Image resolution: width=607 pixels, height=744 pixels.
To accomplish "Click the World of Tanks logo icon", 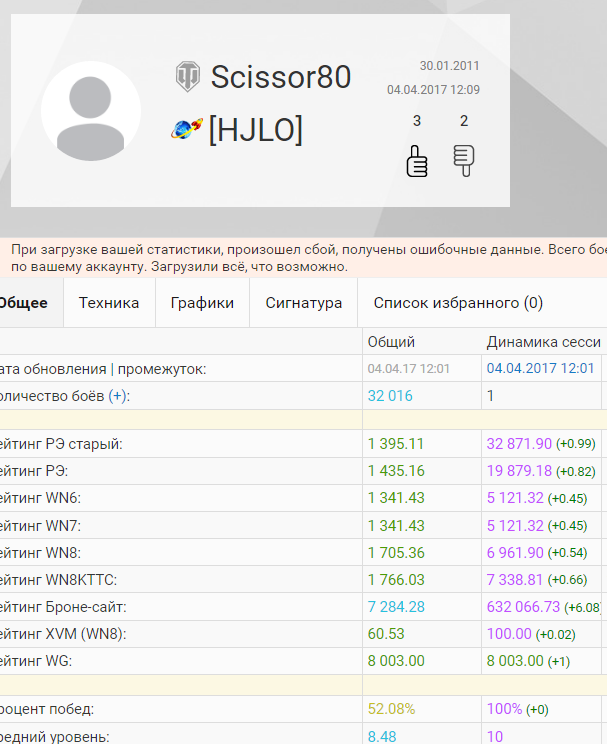I will [188, 76].
